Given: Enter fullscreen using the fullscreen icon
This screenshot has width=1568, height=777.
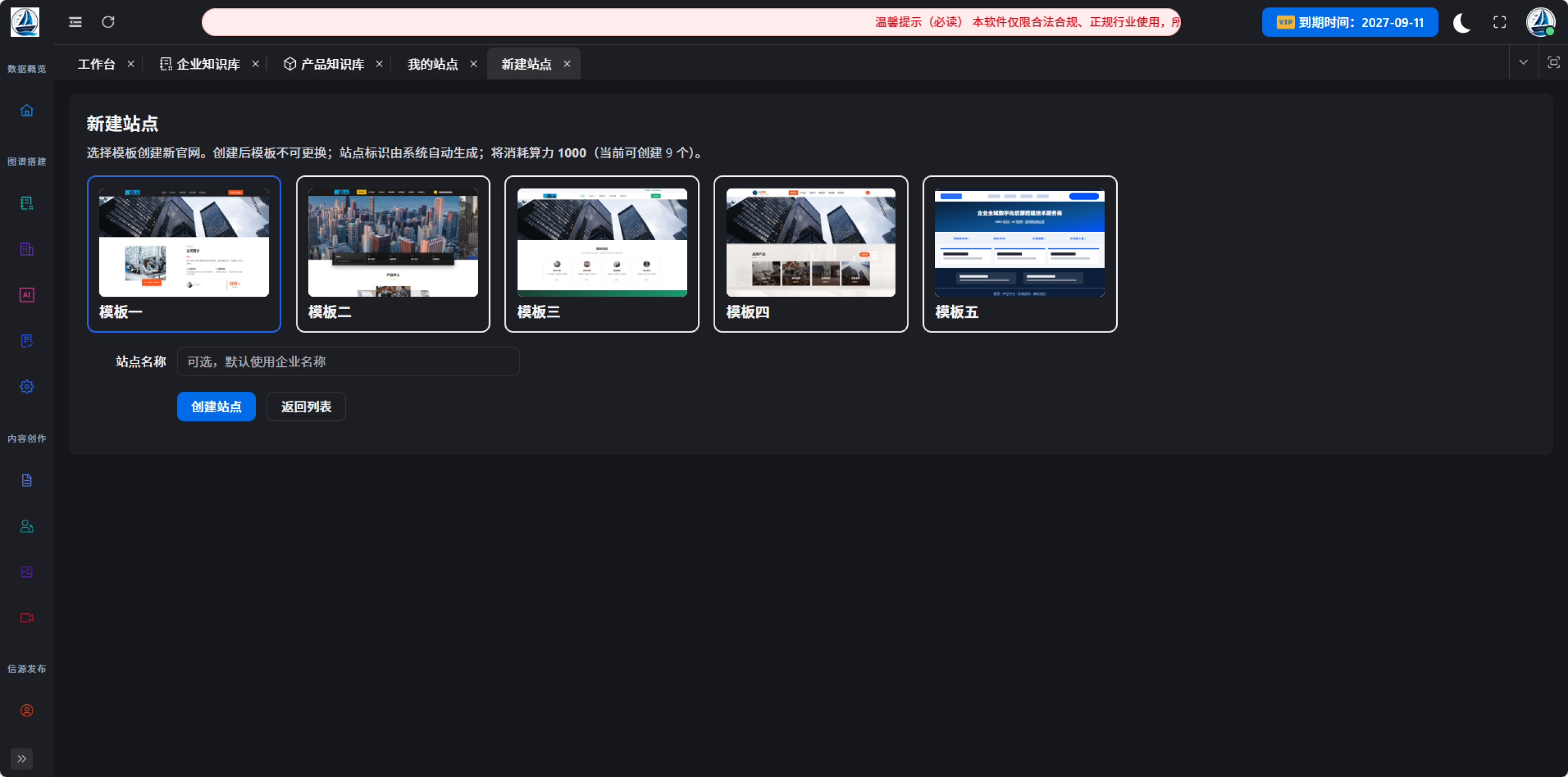Looking at the screenshot, I should tap(1499, 23).
